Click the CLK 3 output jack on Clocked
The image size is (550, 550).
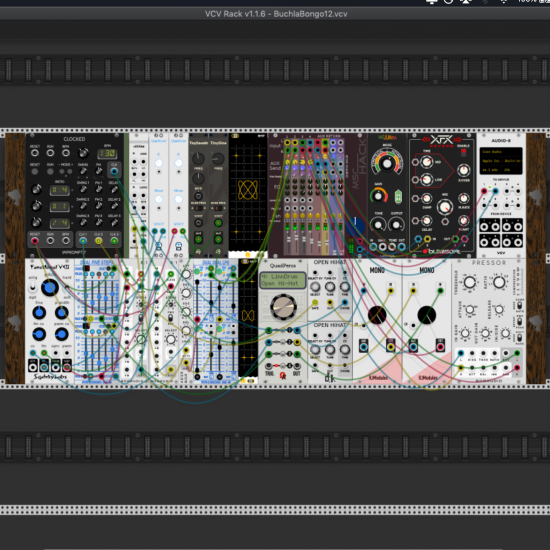click(x=114, y=241)
